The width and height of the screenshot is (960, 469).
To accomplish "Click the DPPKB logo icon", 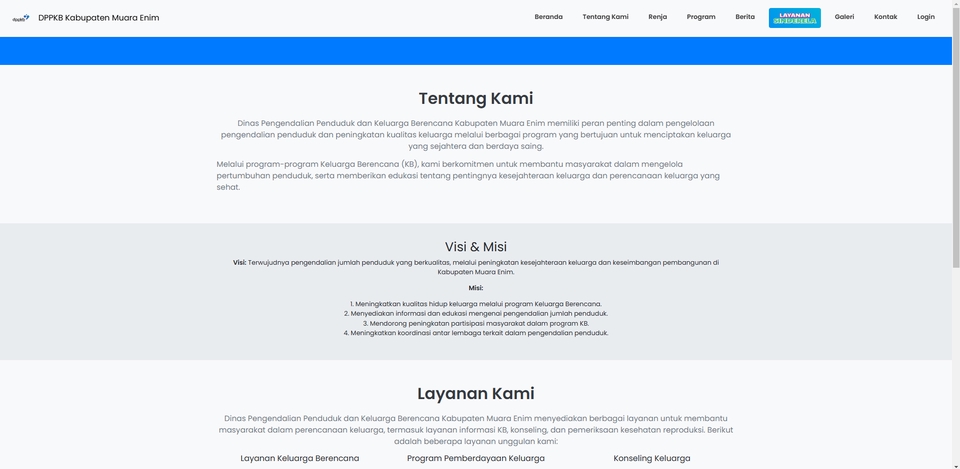I will (x=21, y=18).
